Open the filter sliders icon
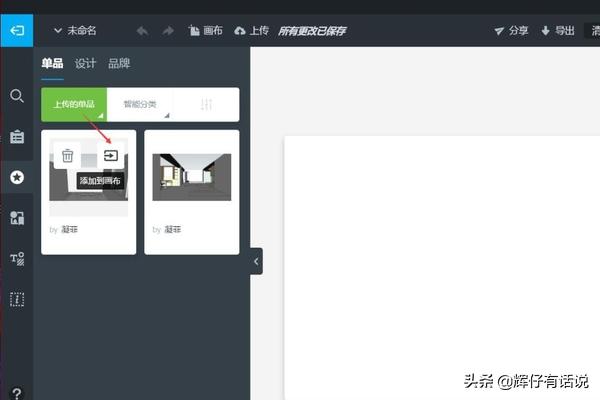This screenshot has width=600, height=400. pos(206,104)
